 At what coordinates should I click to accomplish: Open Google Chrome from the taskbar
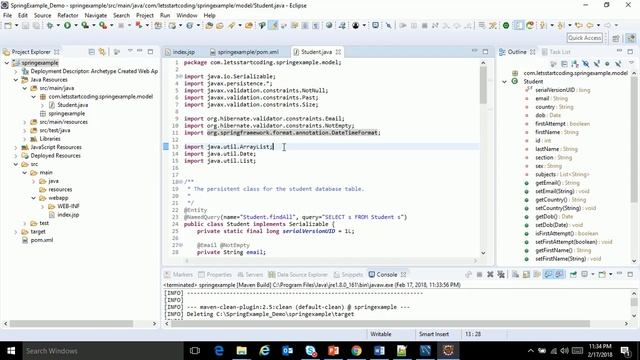pyautogui.click(x=356, y=351)
